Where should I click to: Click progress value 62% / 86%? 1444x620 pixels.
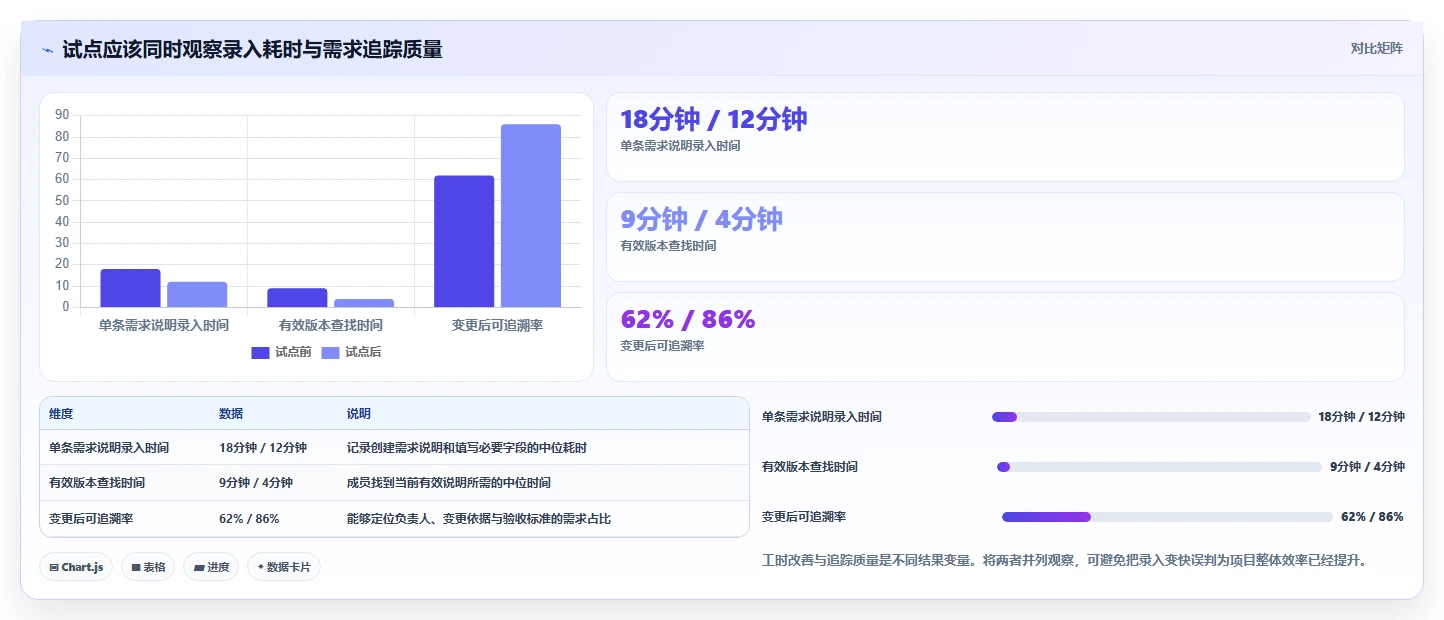coord(1372,517)
